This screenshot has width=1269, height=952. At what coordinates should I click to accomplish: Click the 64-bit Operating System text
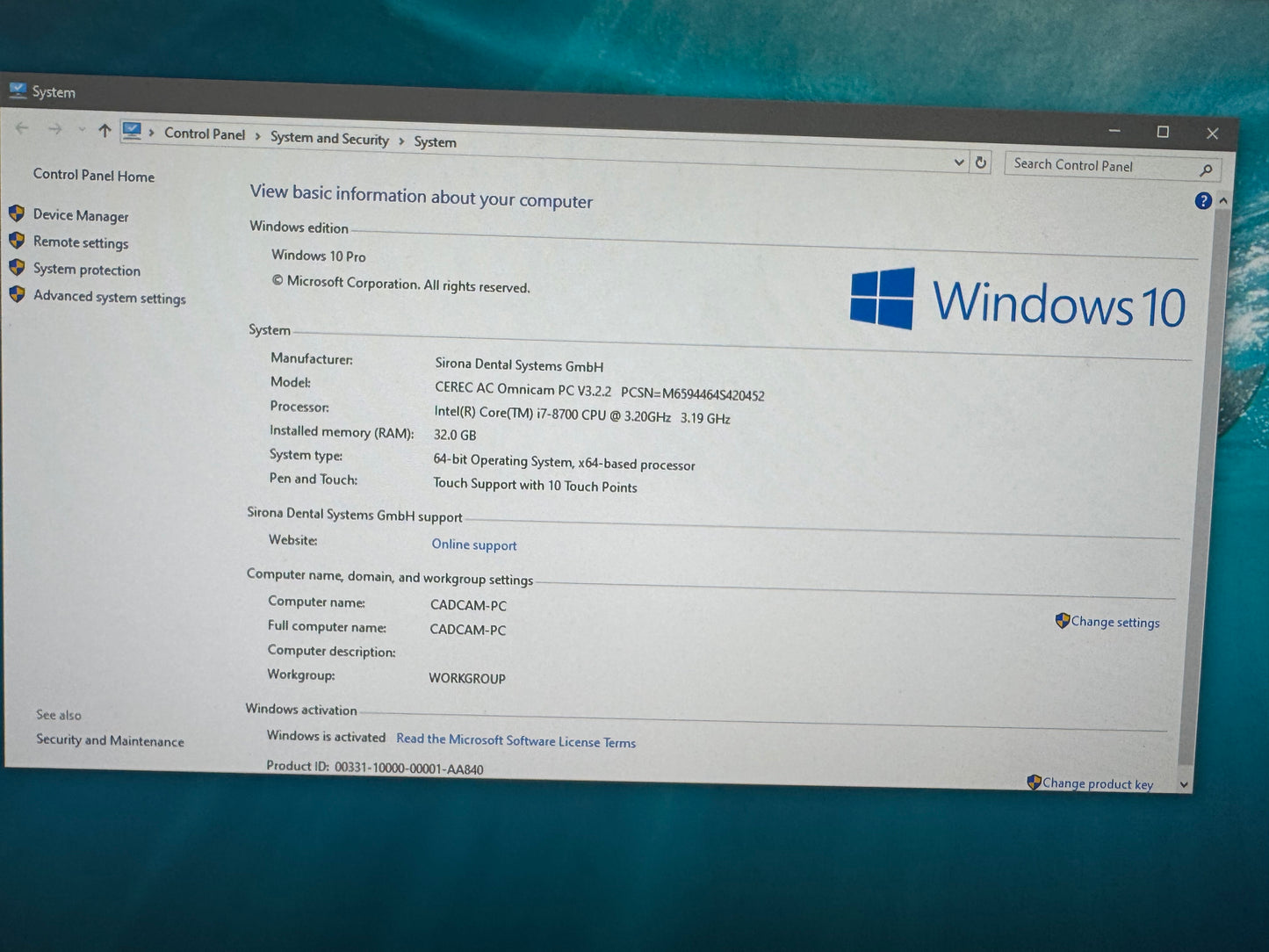tap(564, 462)
